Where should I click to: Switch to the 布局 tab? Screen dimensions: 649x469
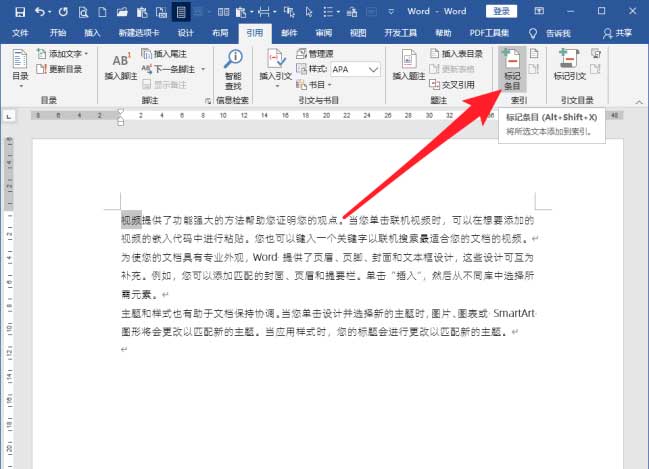[x=220, y=33]
